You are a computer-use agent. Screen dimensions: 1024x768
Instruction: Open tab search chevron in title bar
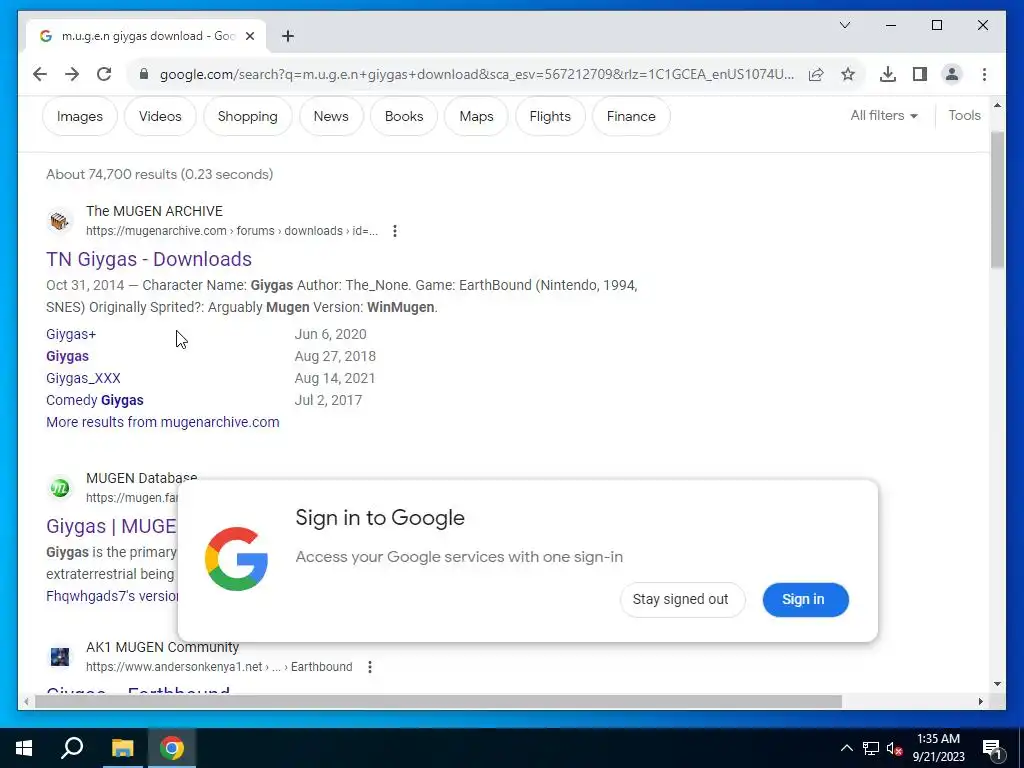click(x=844, y=25)
